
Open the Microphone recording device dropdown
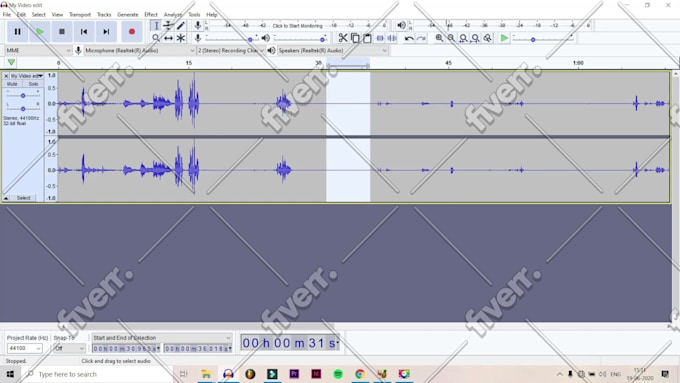pyautogui.click(x=140, y=51)
